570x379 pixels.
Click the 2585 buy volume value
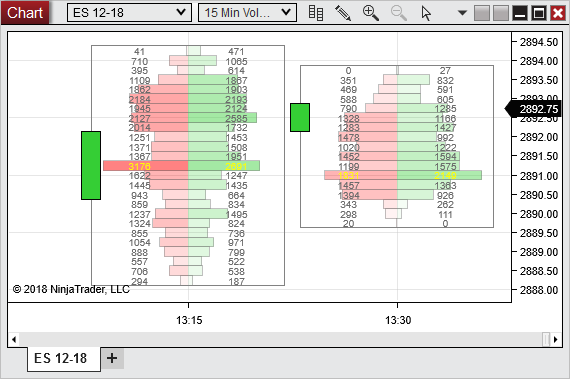click(x=236, y=118)
